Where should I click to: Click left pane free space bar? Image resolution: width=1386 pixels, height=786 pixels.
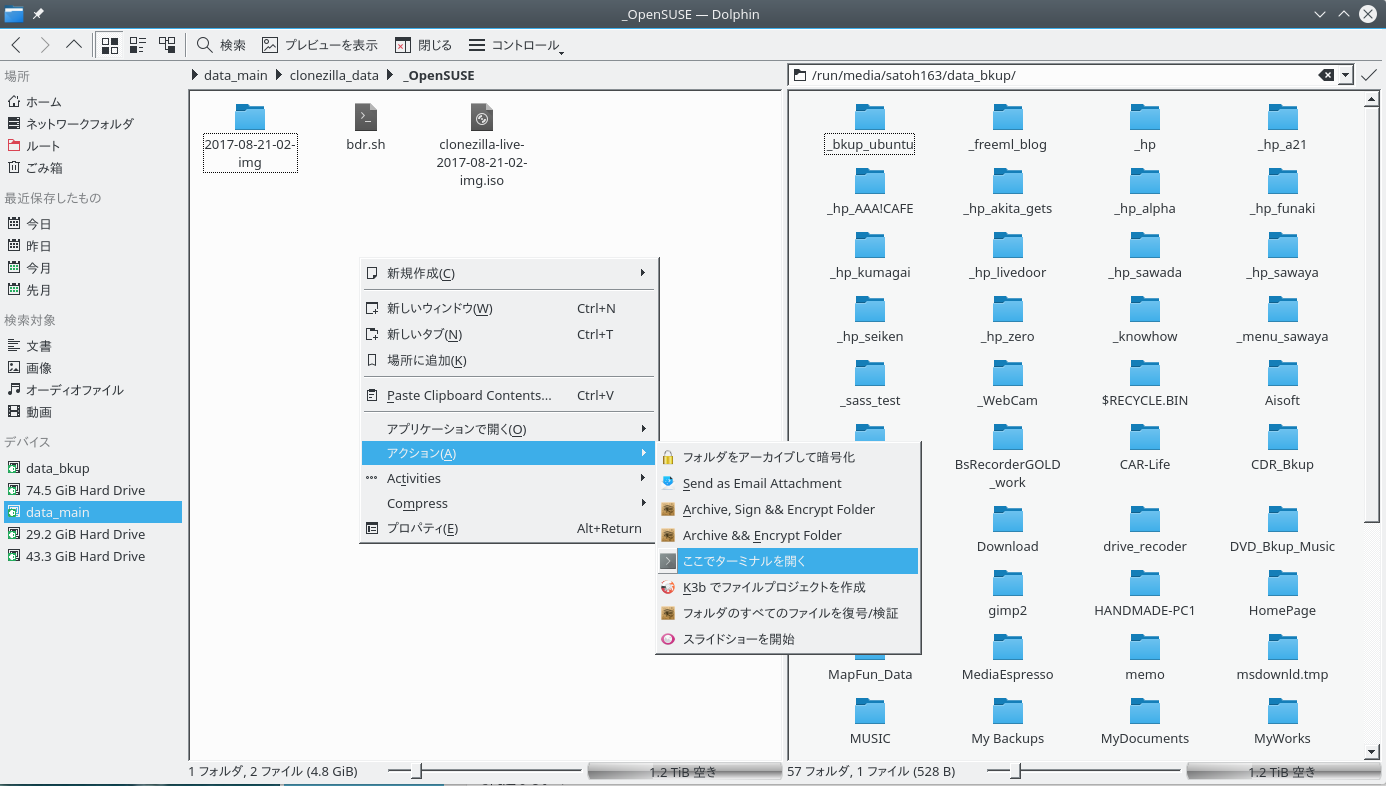[684, 772]
